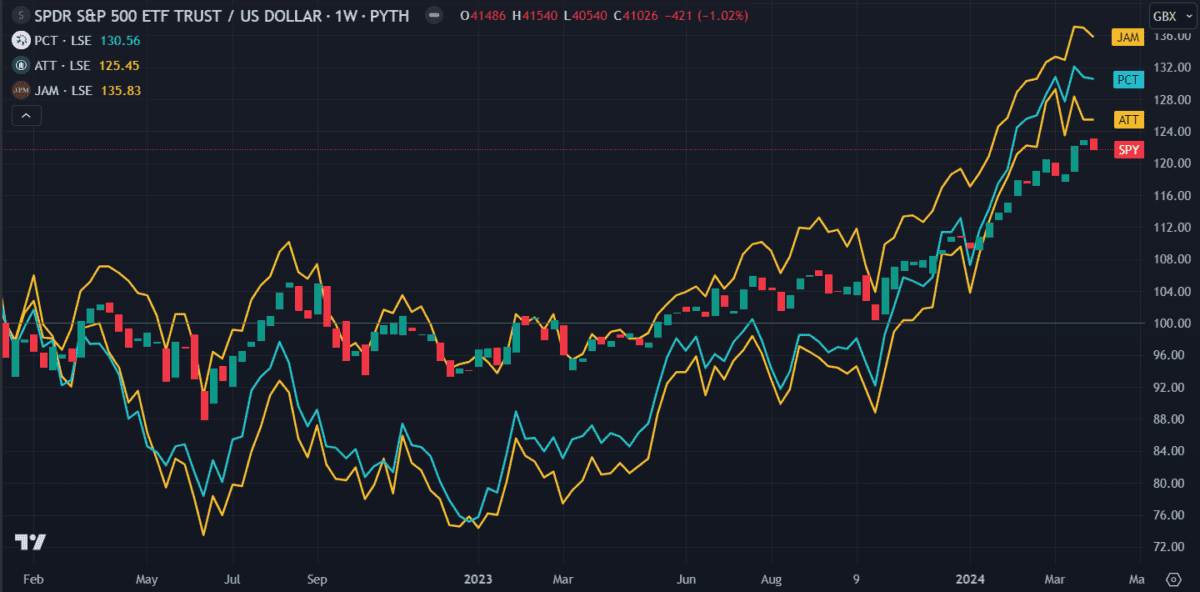Screen dimensions: 1200x592
Task: Click the JAM symbol logo icon
Action: pyautogui.click(x=20, y=91)
